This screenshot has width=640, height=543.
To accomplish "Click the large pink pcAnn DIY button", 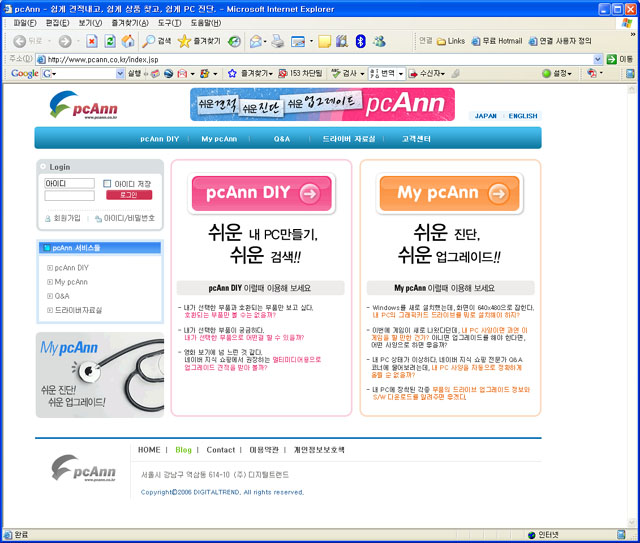I will (x=262, y=194).
